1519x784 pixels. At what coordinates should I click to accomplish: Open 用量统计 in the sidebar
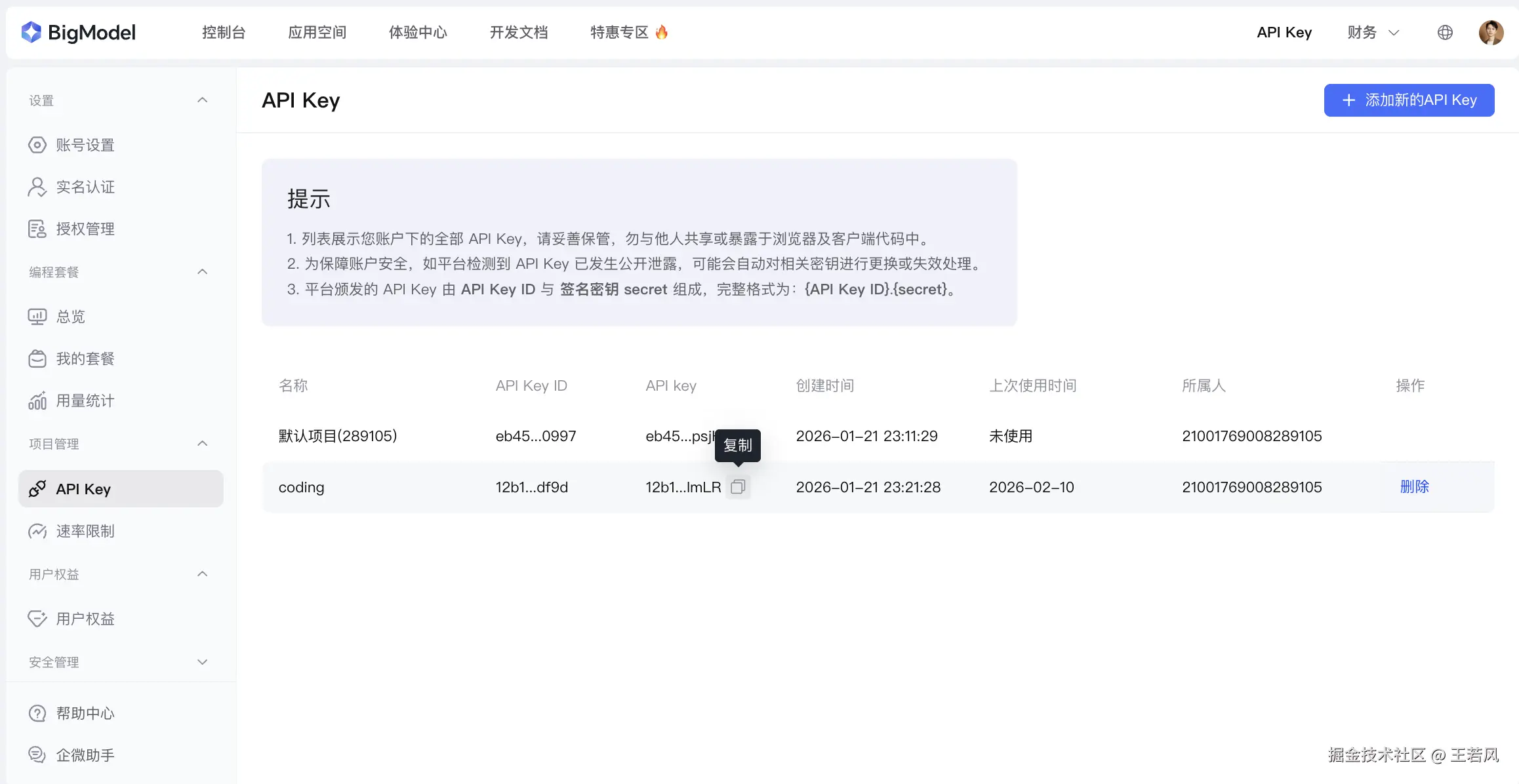pos(85,401)
